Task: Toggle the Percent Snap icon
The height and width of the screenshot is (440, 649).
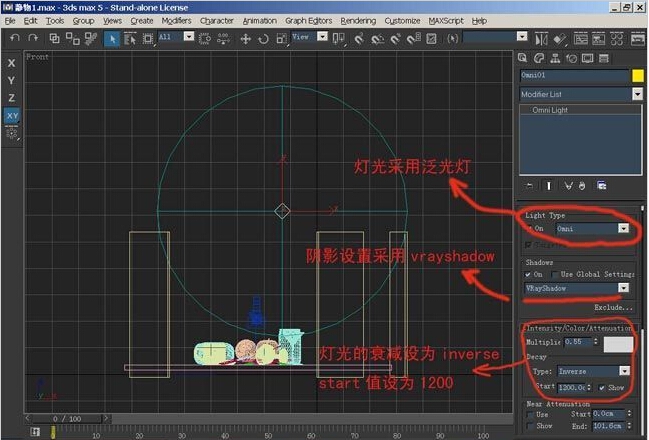Action: click(x=396, y=39)
